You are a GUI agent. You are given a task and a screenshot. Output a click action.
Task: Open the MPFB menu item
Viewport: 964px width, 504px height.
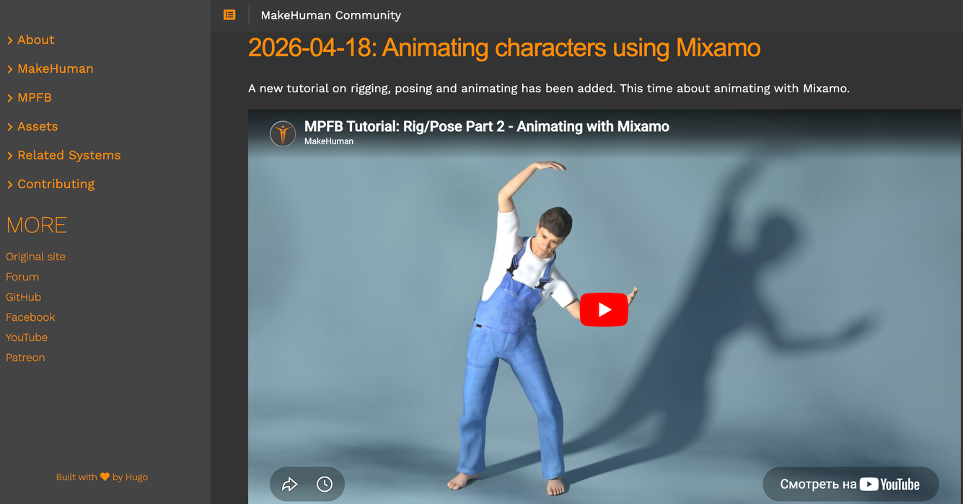[34, 98]
